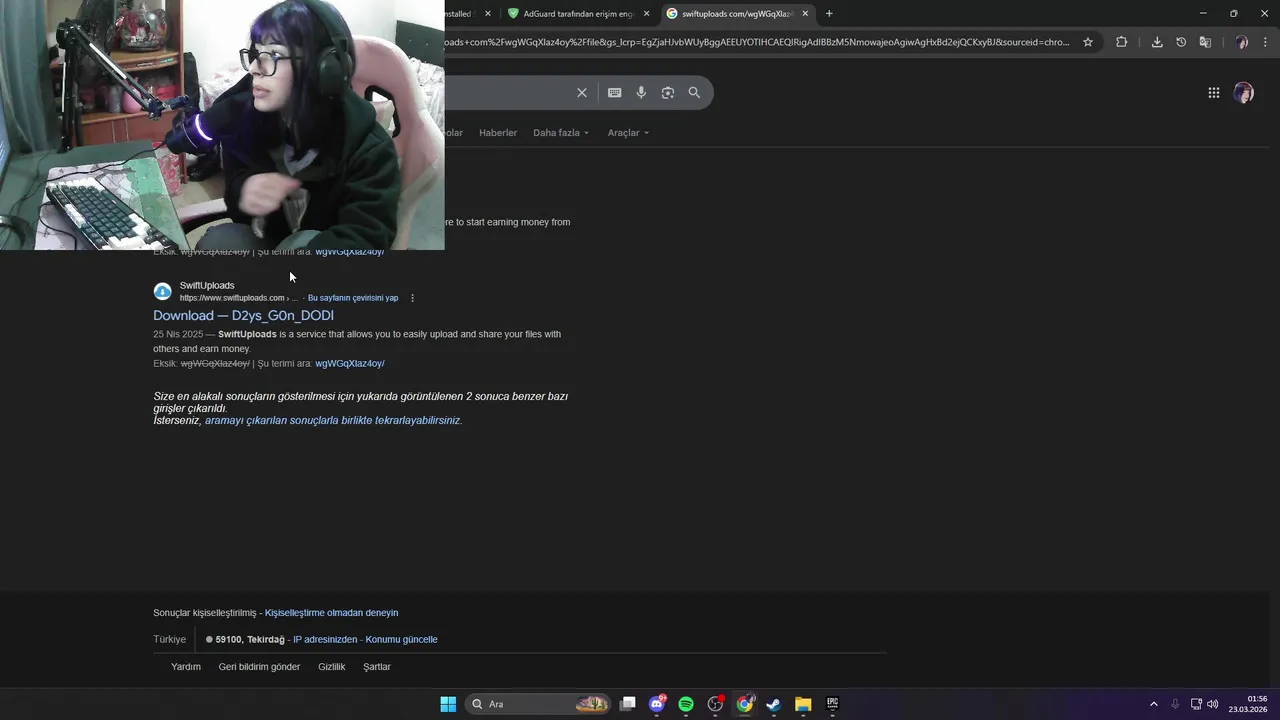Start voice search with microphone icon

[x=641, y=92]
